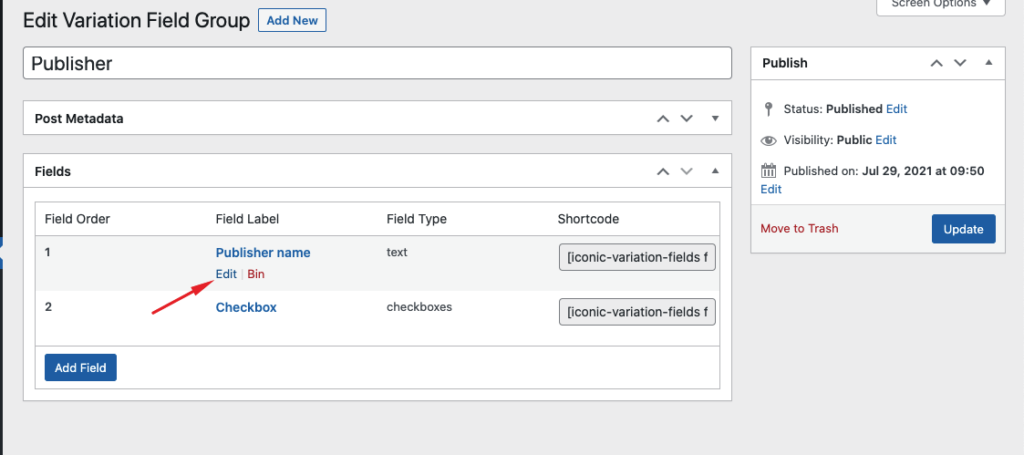Click Move to Trash link
Viewport: 1024px width, 455px height.
coord(799,228)
